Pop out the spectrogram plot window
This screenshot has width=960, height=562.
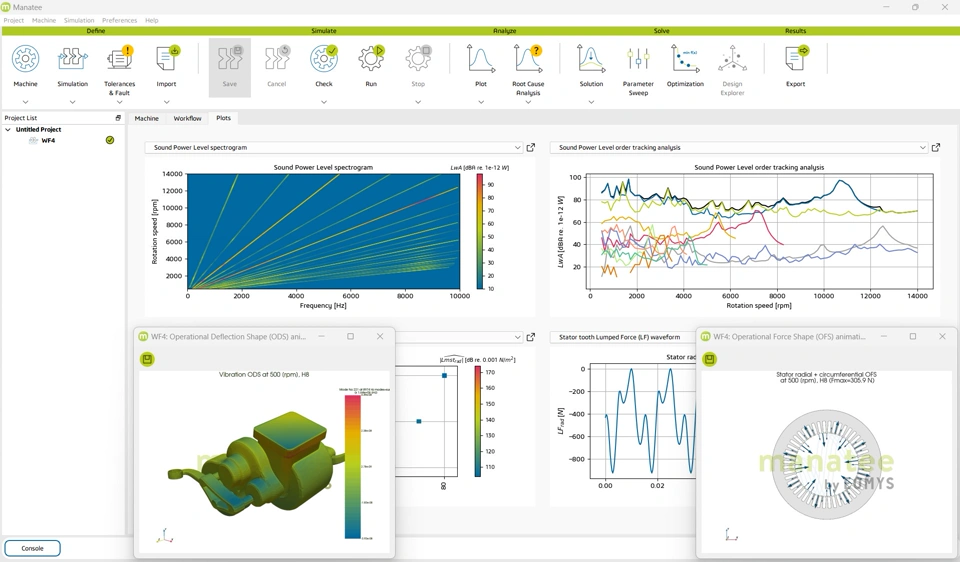pos(531,148)
